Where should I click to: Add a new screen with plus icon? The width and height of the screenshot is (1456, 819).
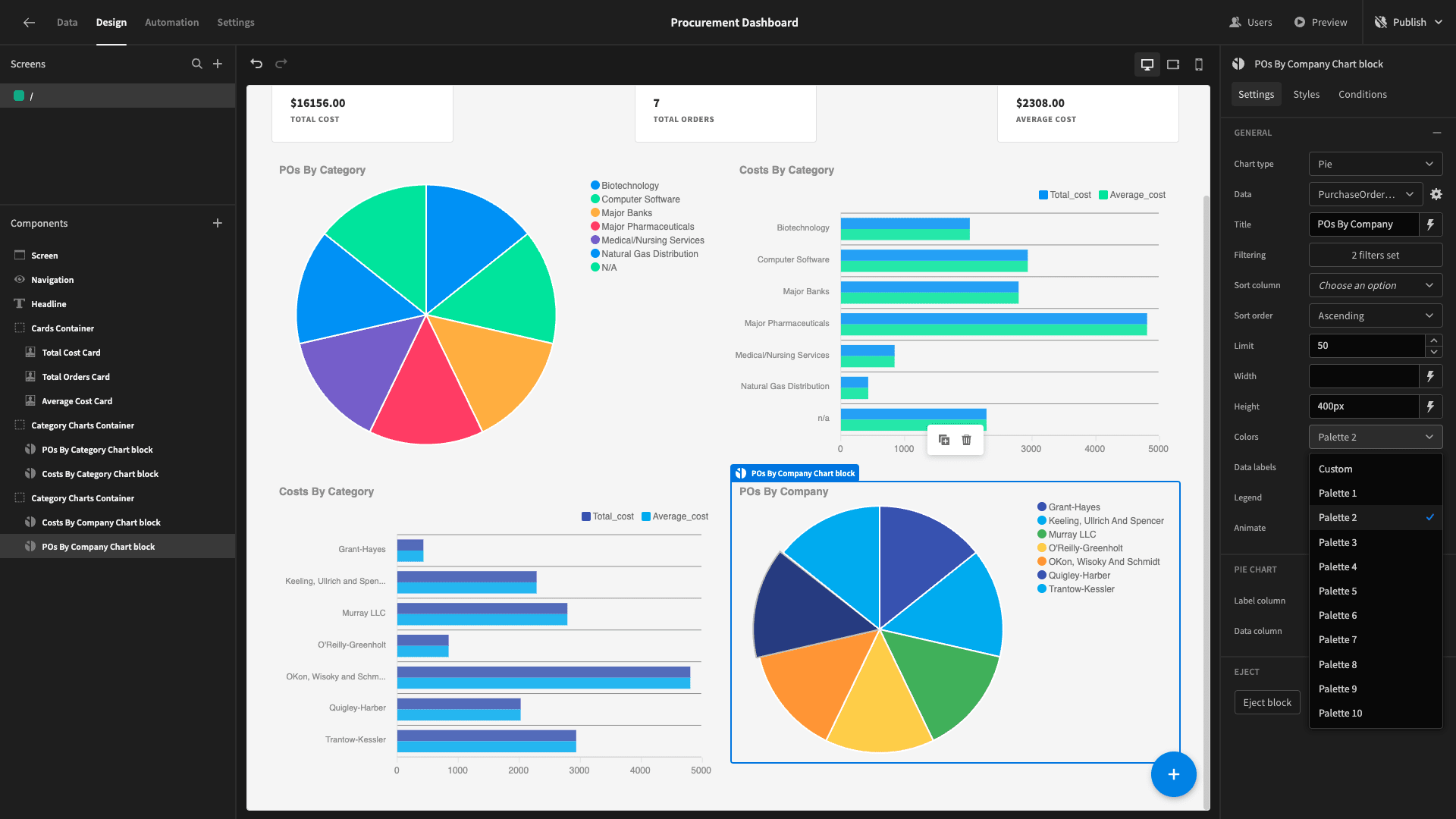[x=218, y=64]
